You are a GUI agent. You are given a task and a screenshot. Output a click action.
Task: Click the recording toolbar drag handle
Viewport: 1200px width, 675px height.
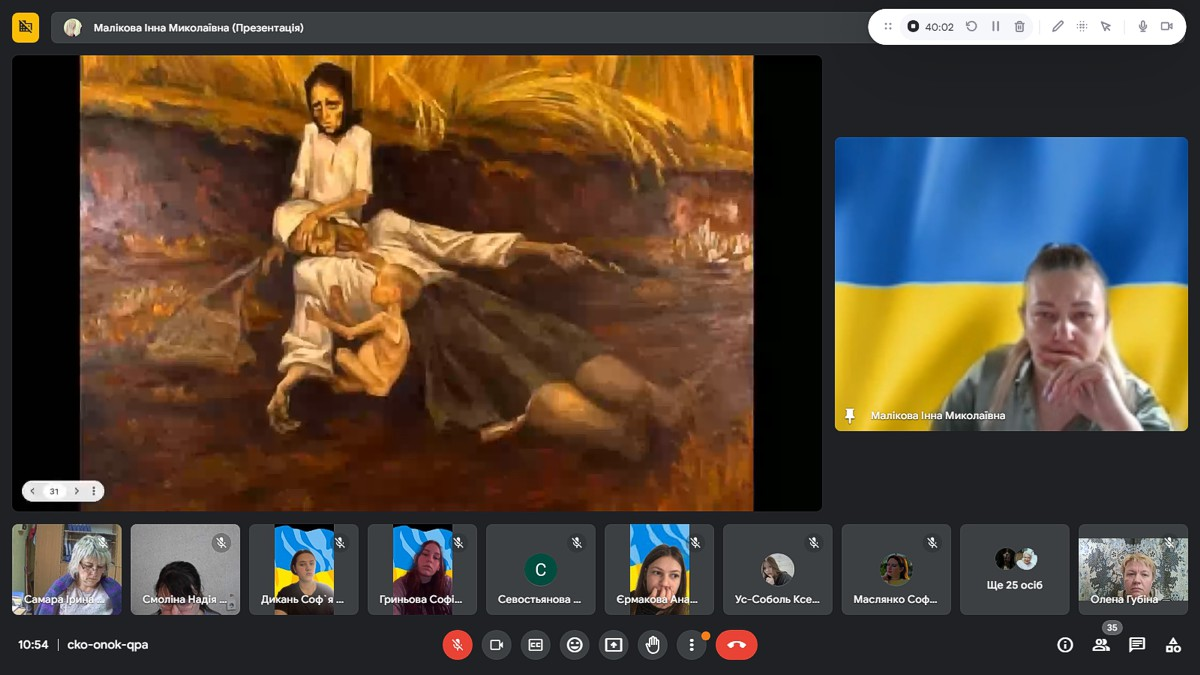887,27
